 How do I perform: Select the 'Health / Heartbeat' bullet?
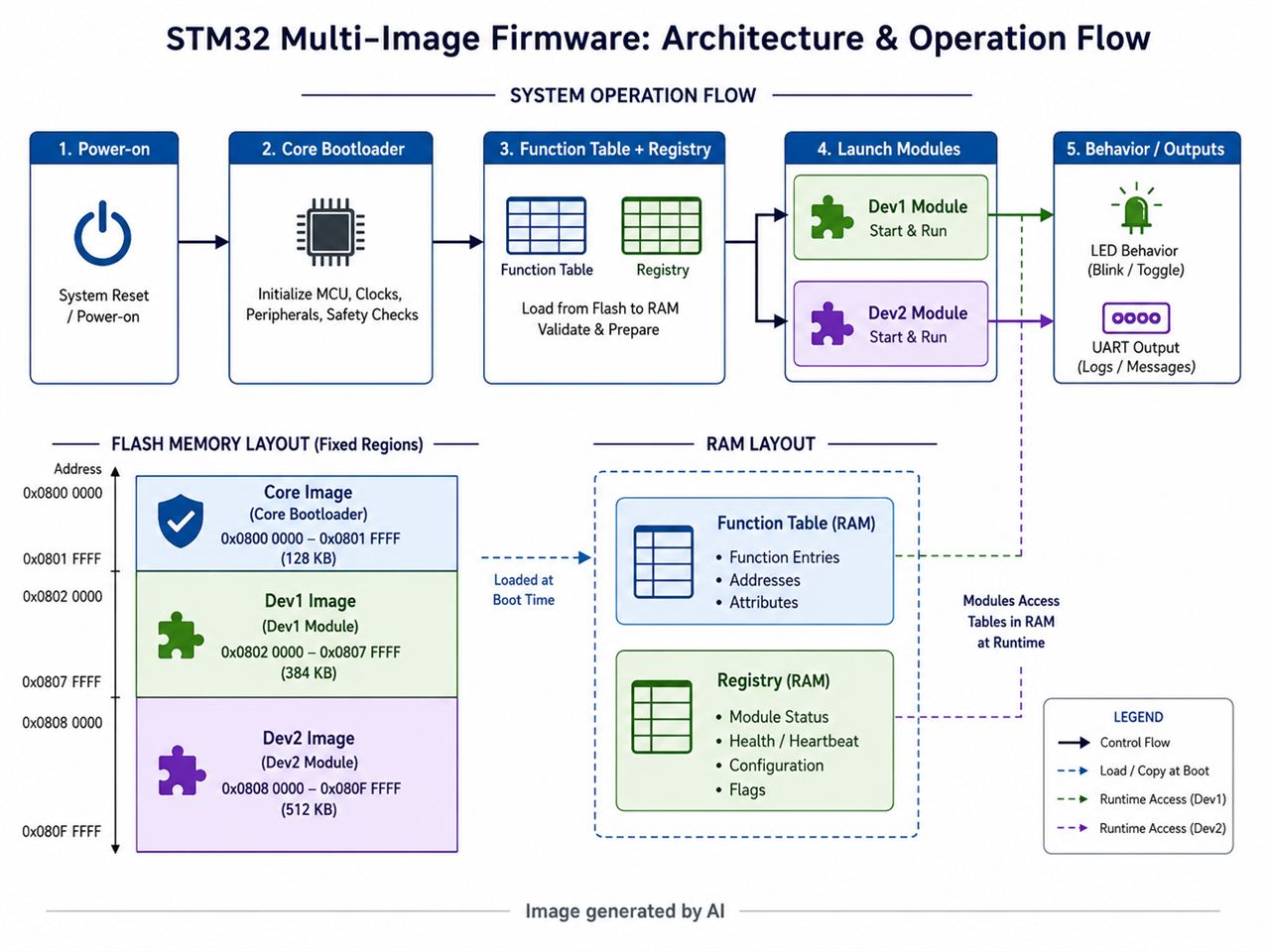pos(787,741)
